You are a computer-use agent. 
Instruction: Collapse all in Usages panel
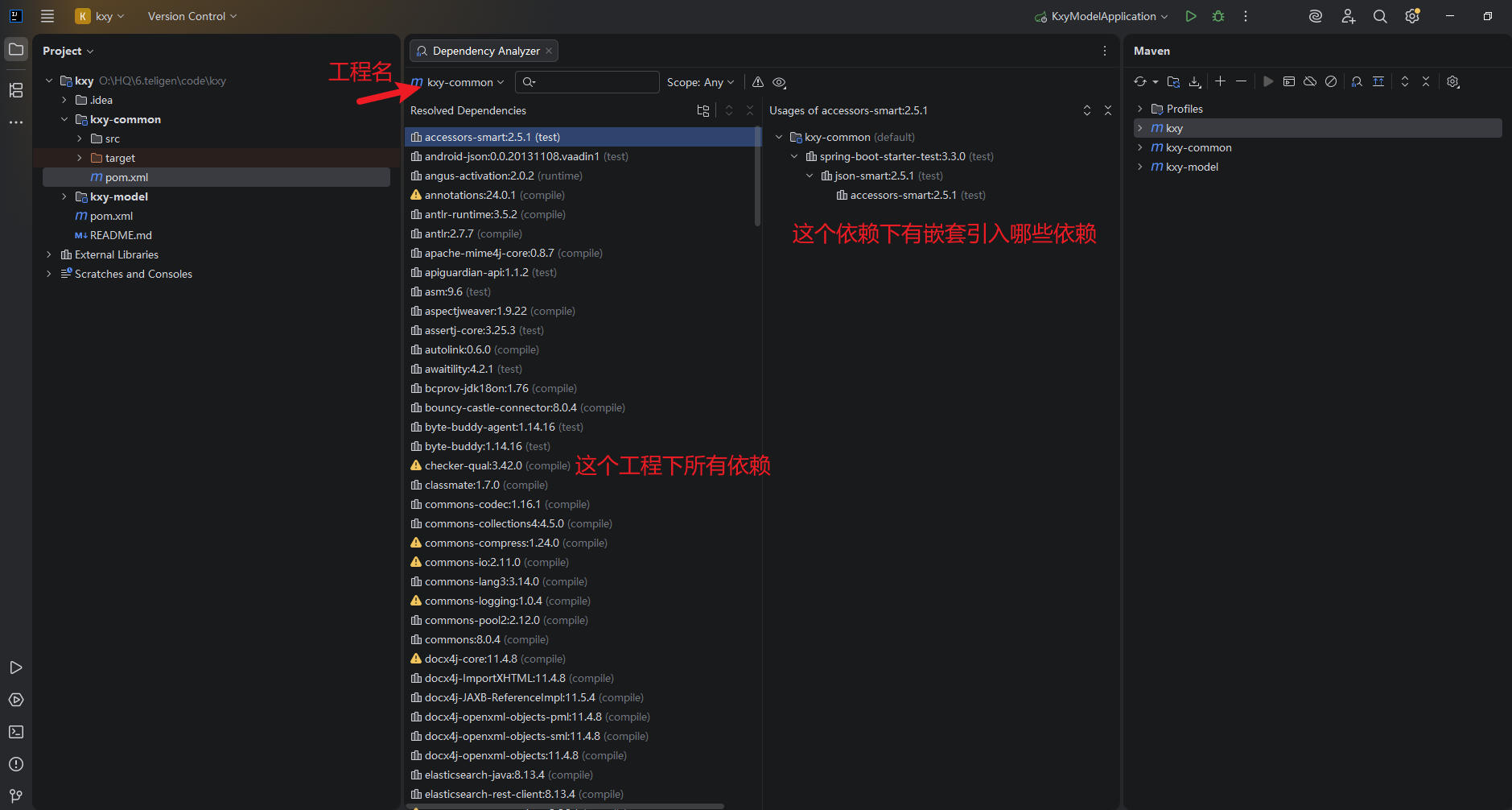point(1108,110)
